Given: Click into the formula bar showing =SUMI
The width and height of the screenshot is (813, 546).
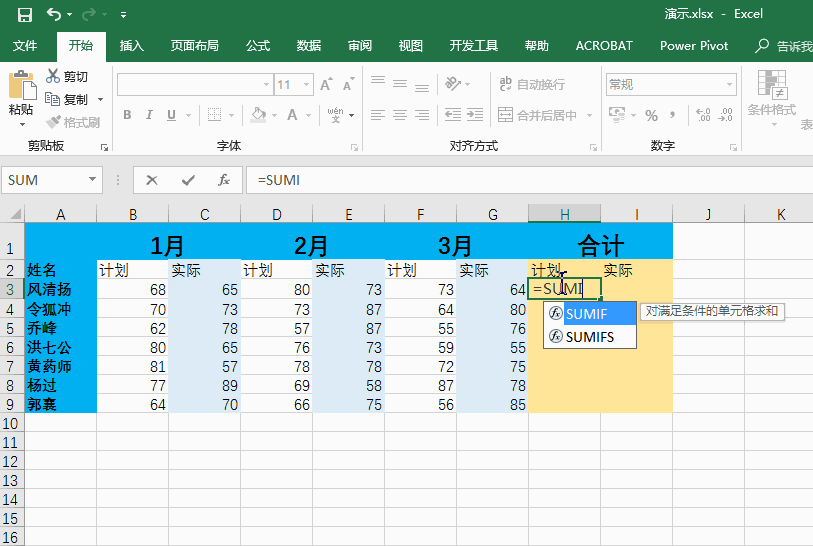Looking at the screenshot, I should tap(529, 180).
